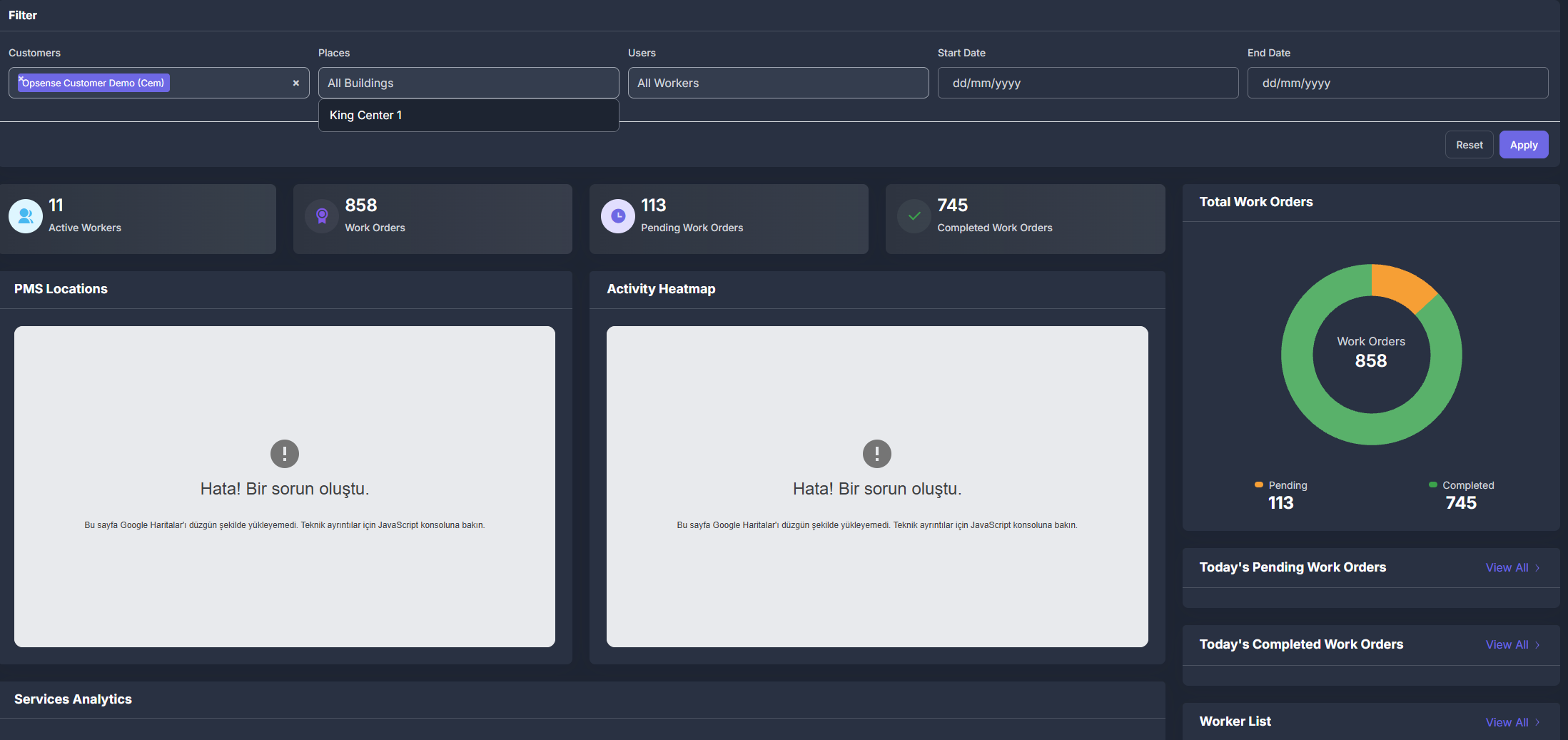The image size is (1568, 740).
Task: Click the 113 under the Pending legend
Action: pos(1280,503)
